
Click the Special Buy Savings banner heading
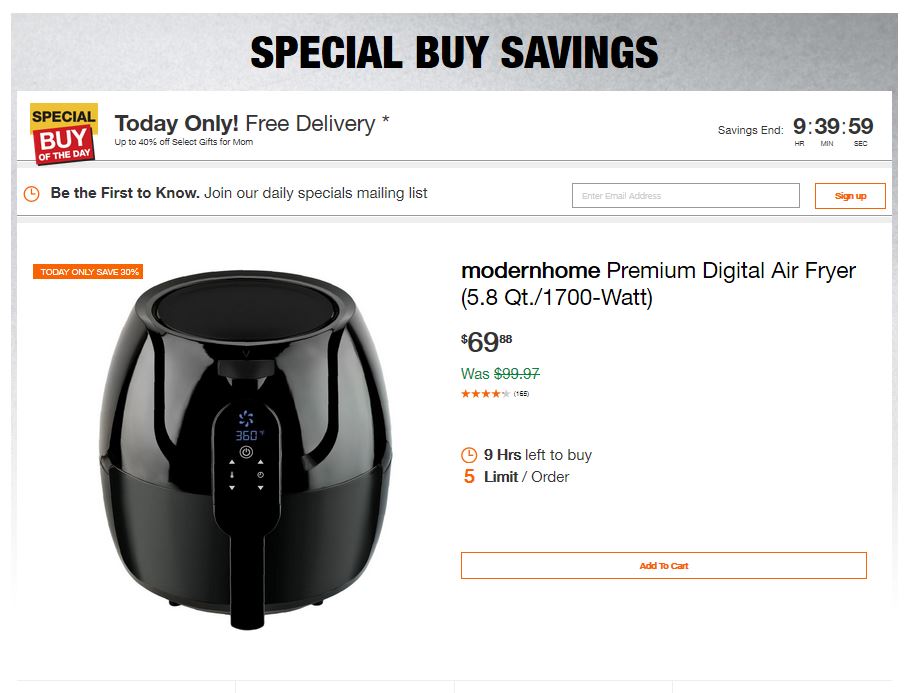pyautogui.click(x=454, y=52)
